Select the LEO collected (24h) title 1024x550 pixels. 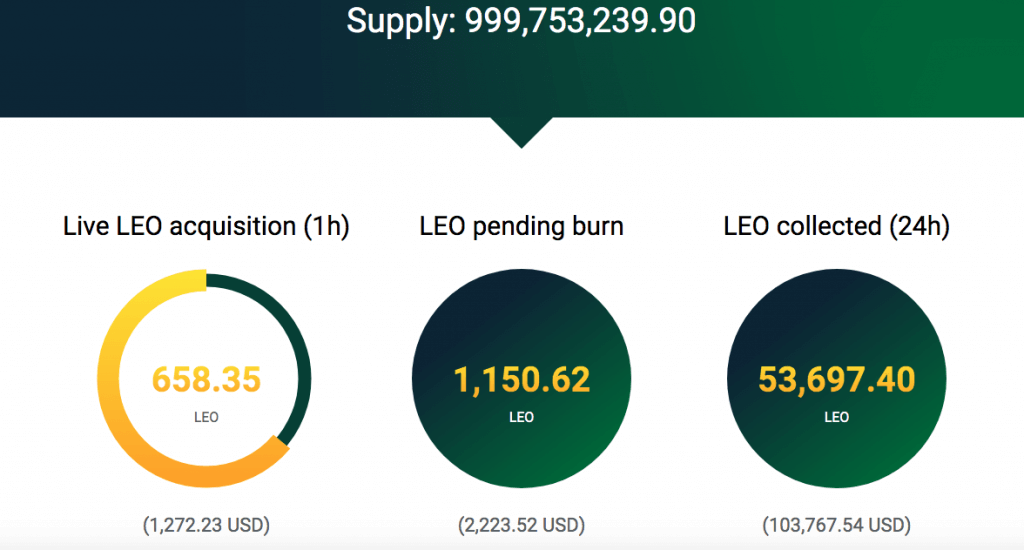pos(837,227)
